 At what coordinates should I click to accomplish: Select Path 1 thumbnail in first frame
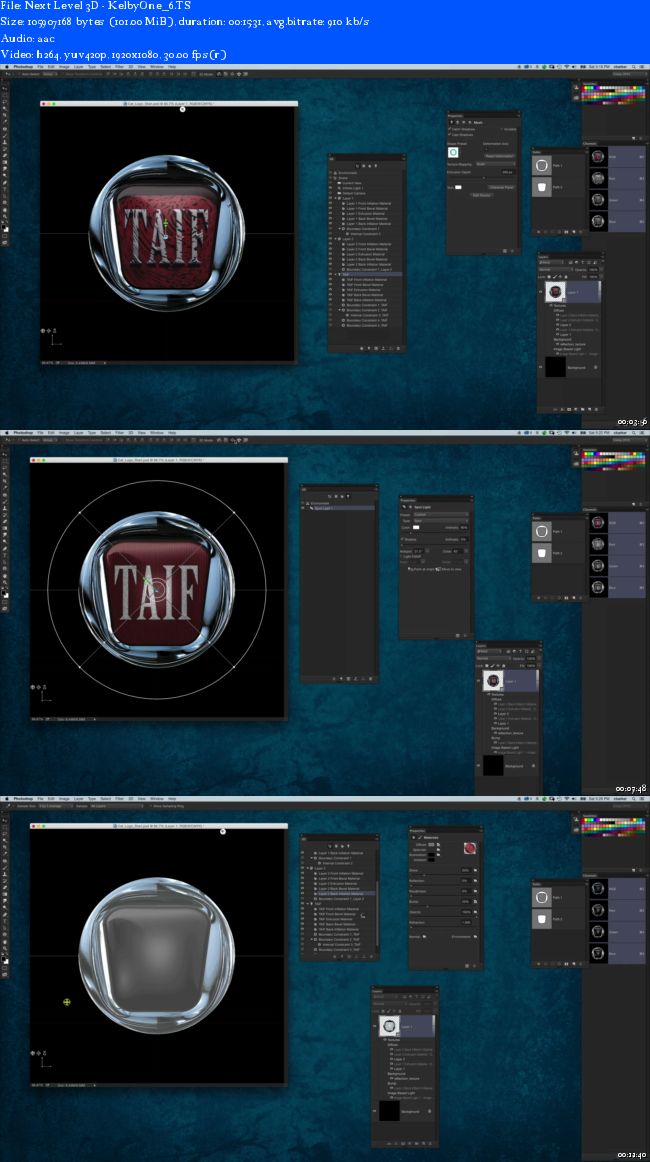[x=542, y=166]
